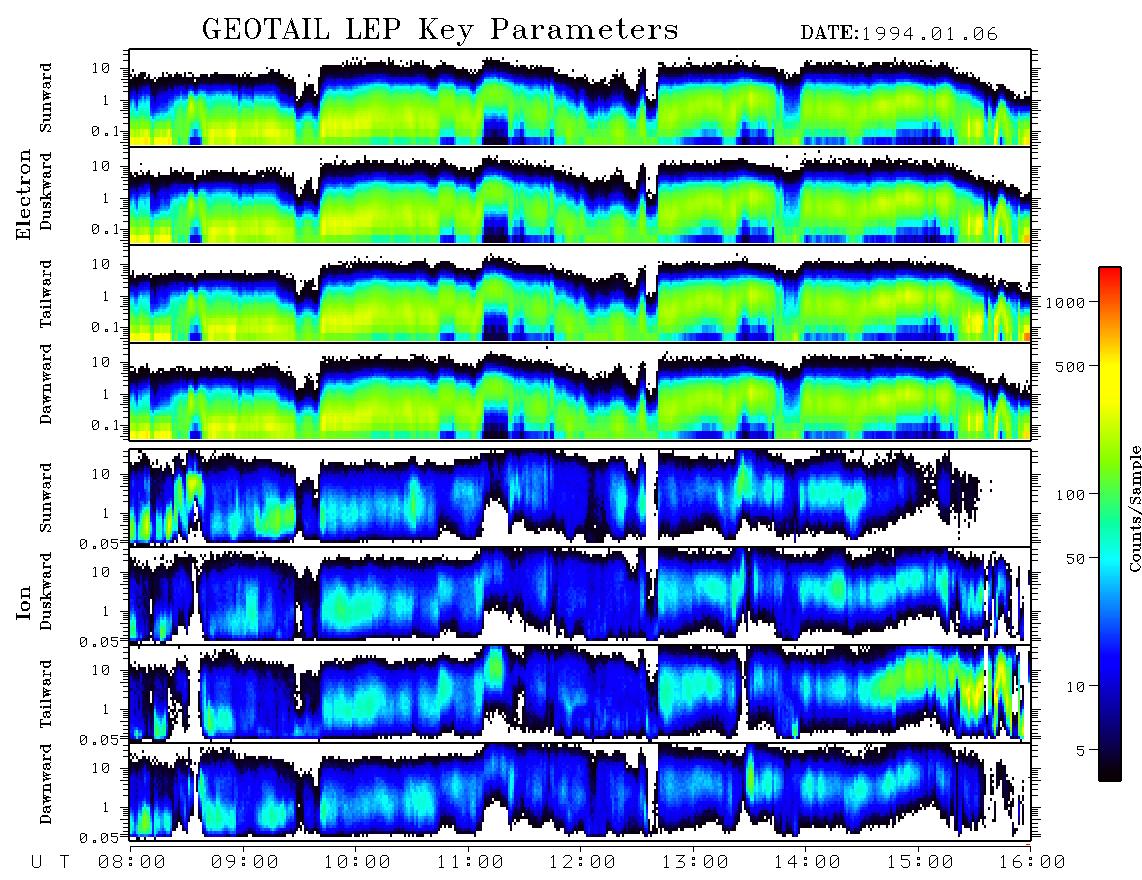Image resolution: width=1142 pixels, height=880 pixels.
Task: Click the "U T" time axis label
Action: (50, 862)
